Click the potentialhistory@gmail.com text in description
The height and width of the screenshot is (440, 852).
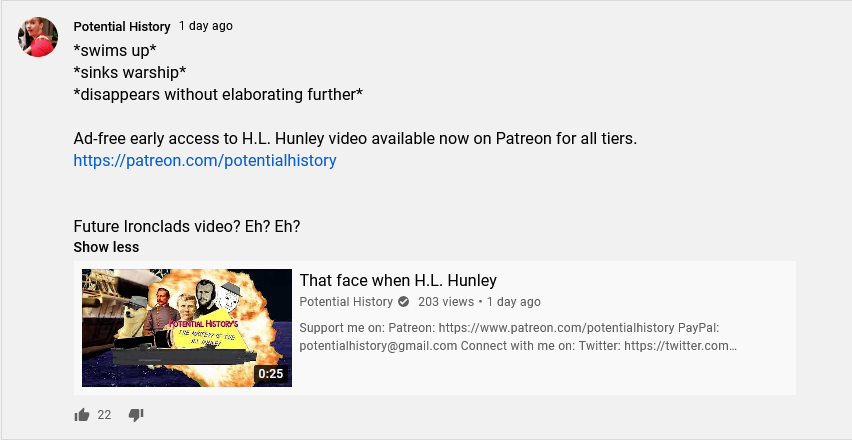point(378,346)
